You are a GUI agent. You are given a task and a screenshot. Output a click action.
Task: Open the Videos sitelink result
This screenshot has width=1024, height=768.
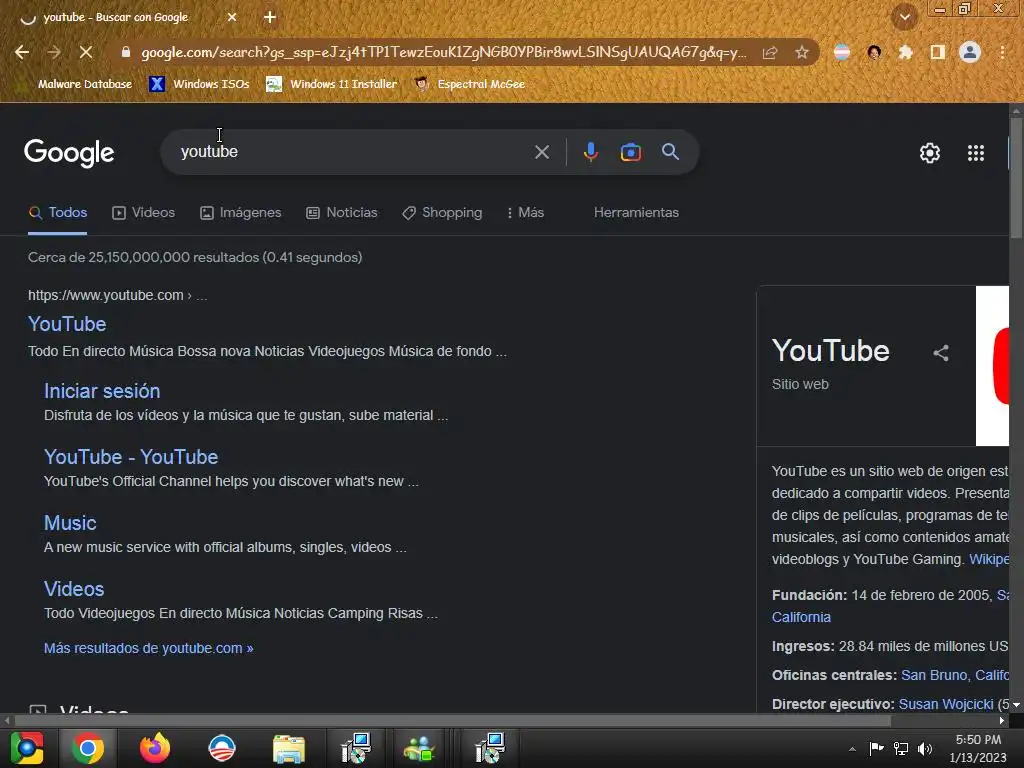(x=74, y=589)
